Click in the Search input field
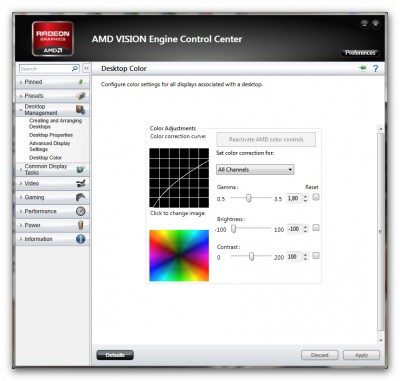Screen dimensions: 400x381 pos(45,69)
